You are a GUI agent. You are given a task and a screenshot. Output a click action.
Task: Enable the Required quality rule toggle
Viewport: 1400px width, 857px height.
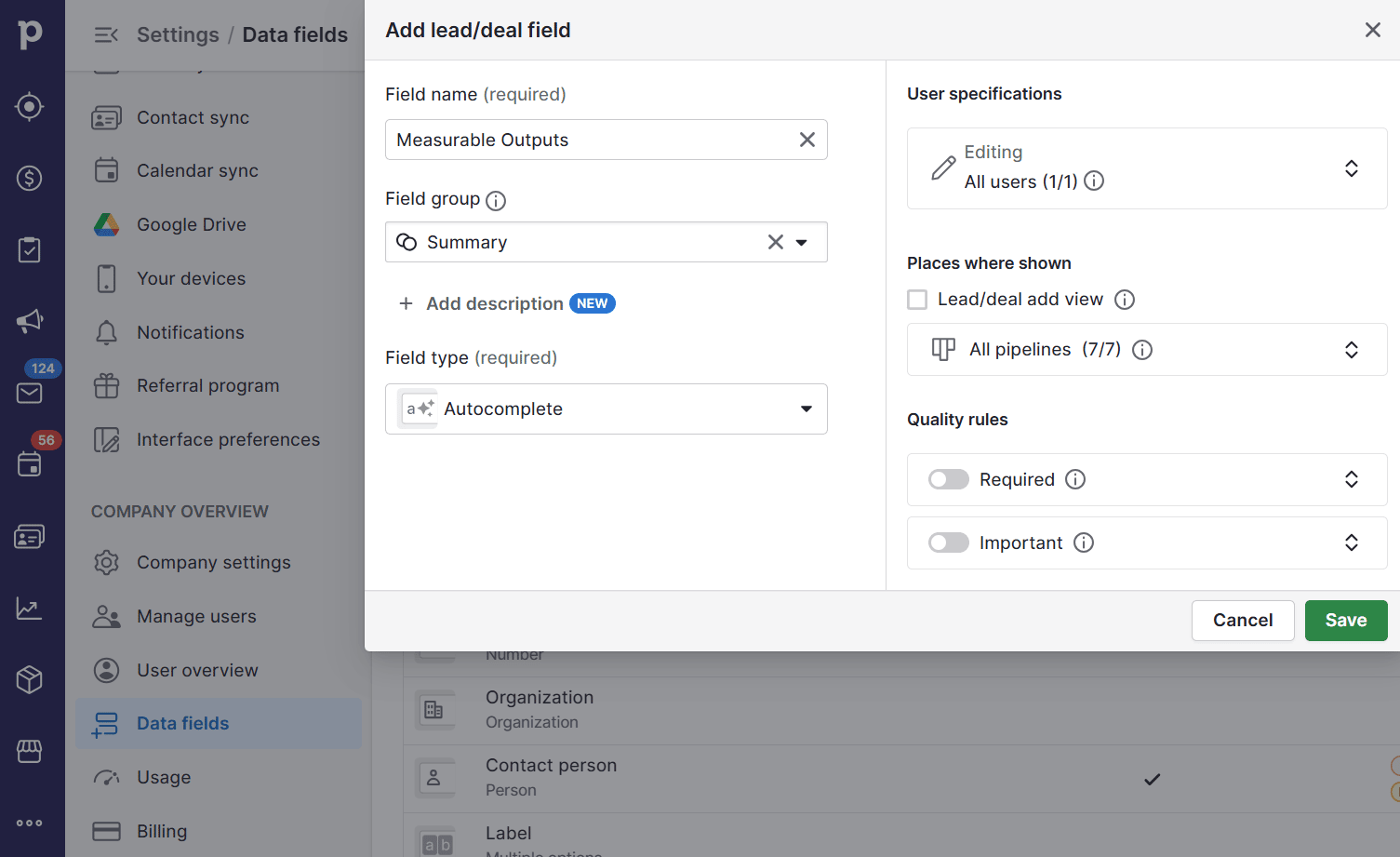click(948, 478)
